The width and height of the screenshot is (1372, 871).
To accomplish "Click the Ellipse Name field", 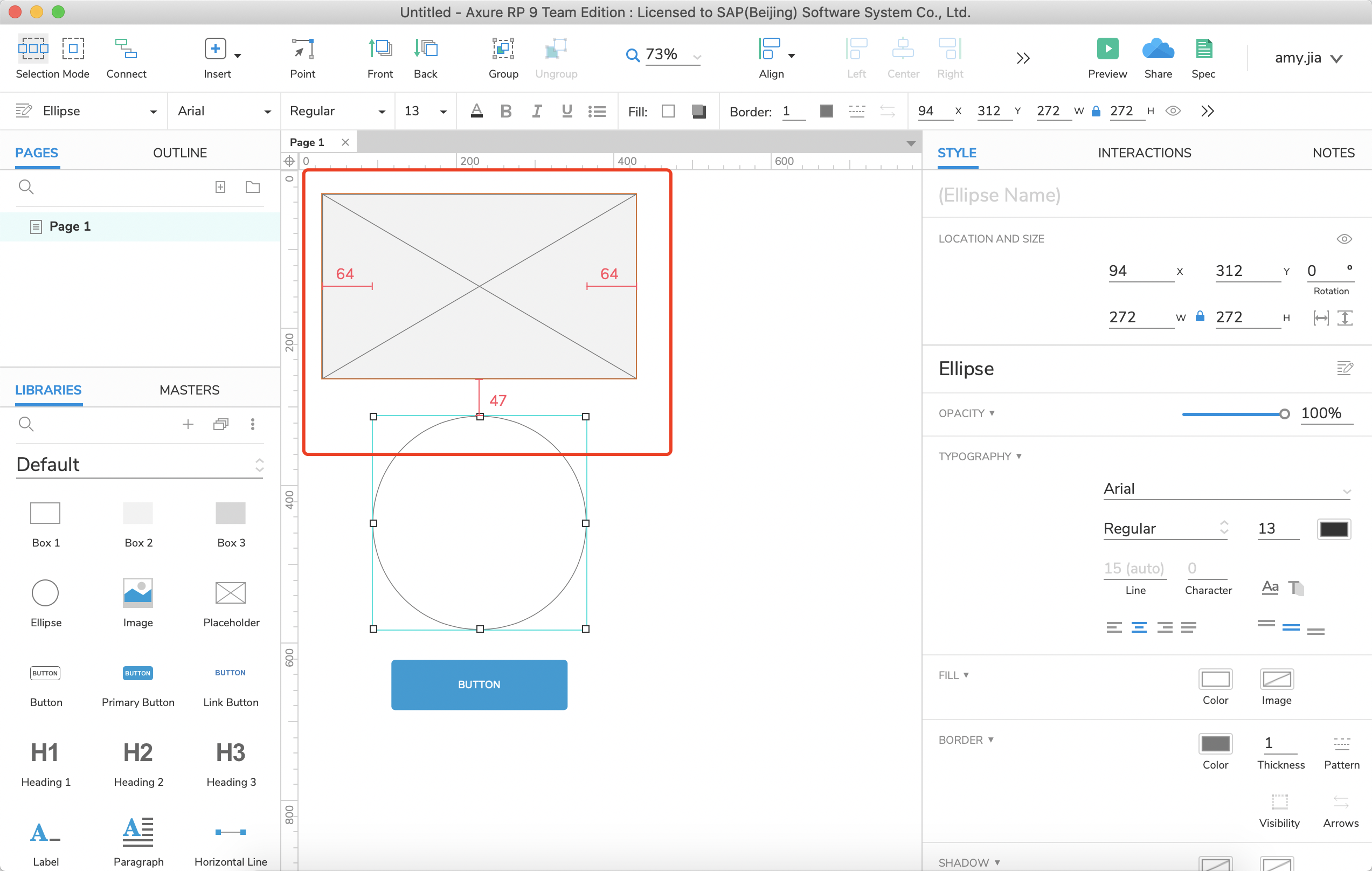I will tap(1145, 195).
